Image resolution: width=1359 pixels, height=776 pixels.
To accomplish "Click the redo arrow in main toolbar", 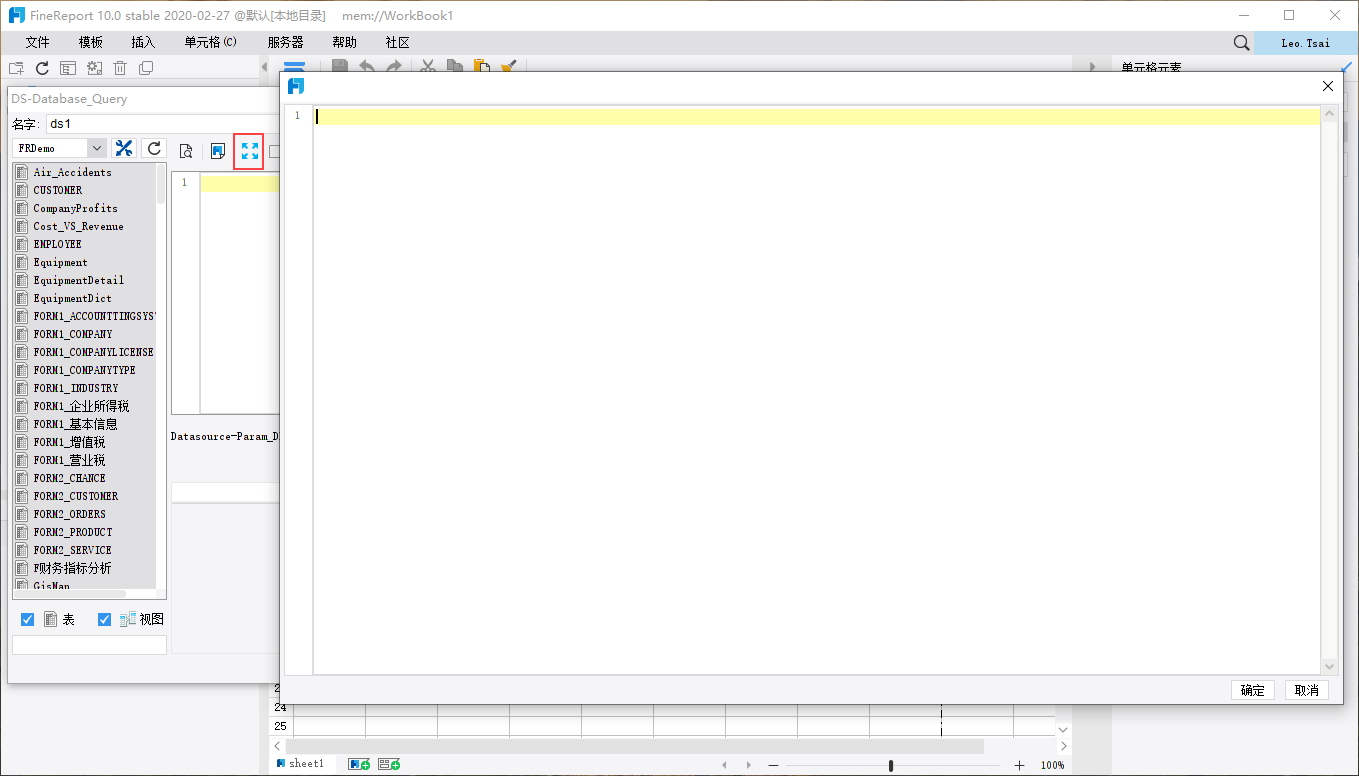I will (x=394, y=67).
